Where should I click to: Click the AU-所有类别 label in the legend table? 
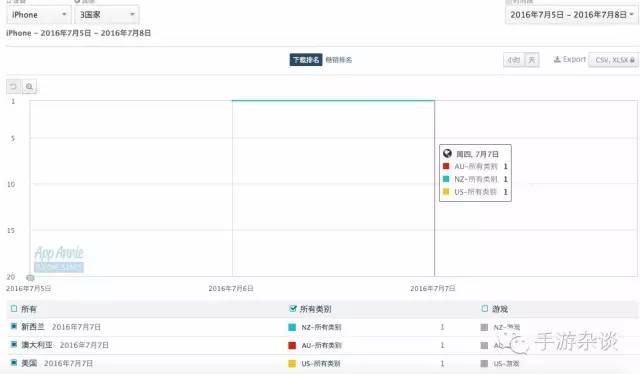pyautogui.click(x=321, y=345)
